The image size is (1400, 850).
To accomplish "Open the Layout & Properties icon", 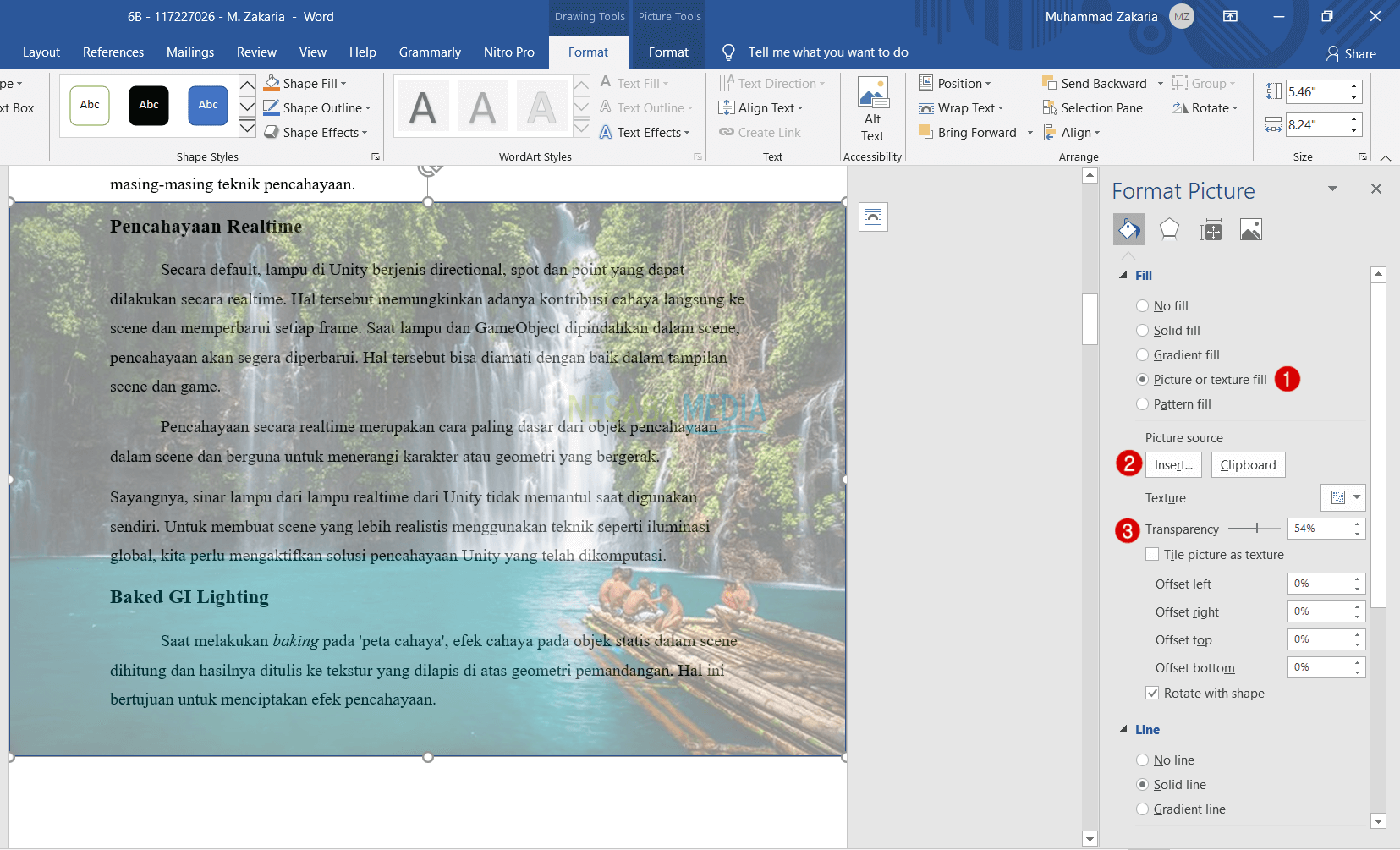I will (1210, 228).
